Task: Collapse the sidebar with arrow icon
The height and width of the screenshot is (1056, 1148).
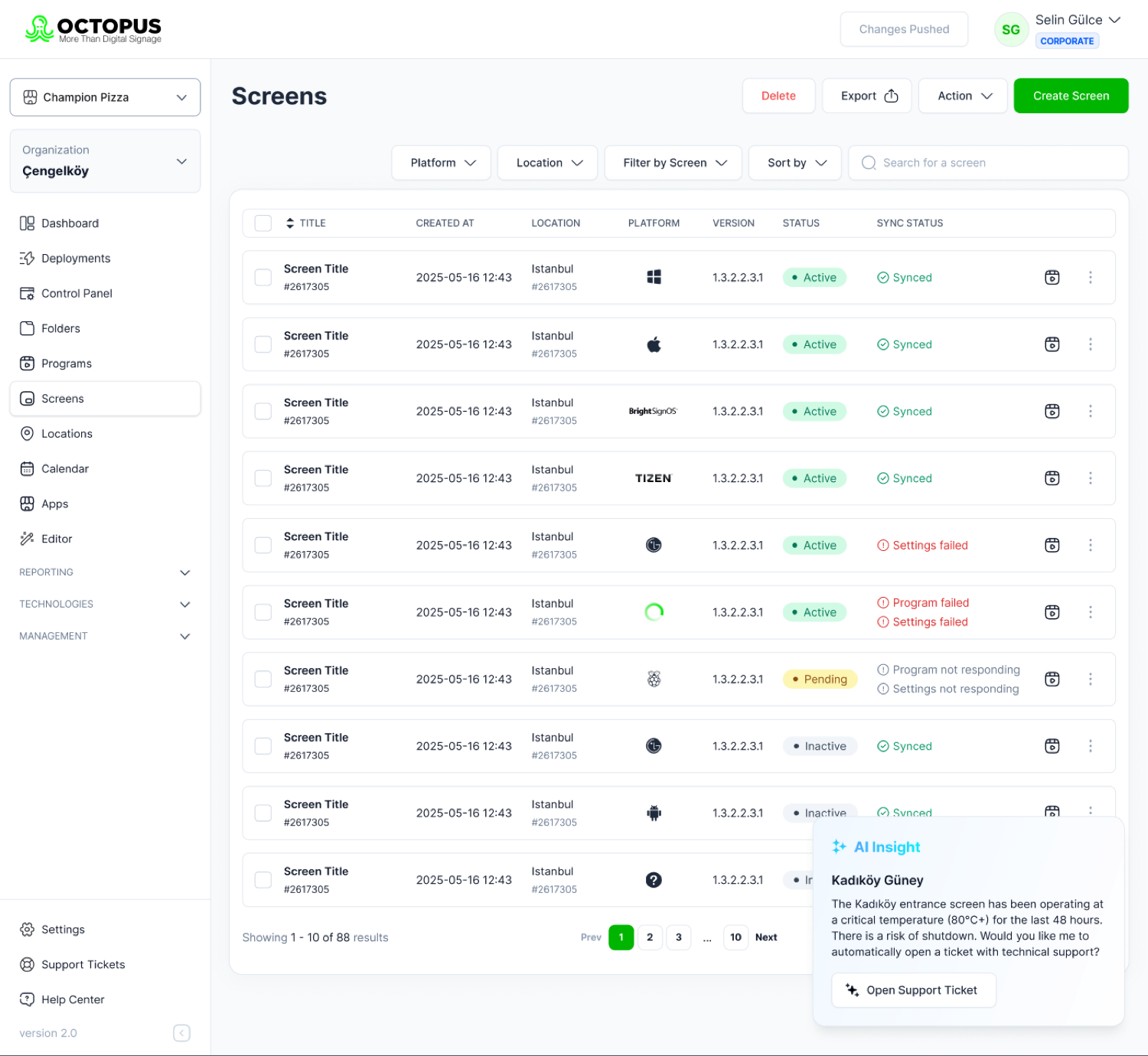Action: point(181,1033)
